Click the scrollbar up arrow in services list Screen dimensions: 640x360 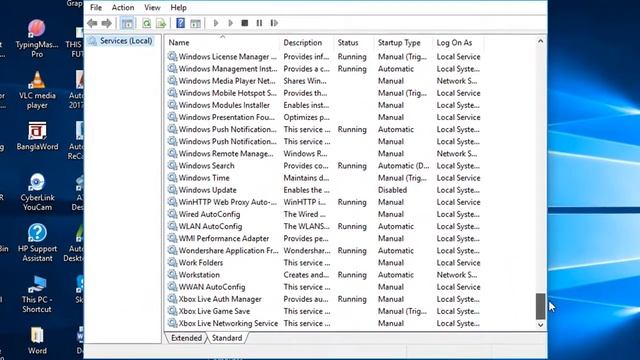[540, 41]
